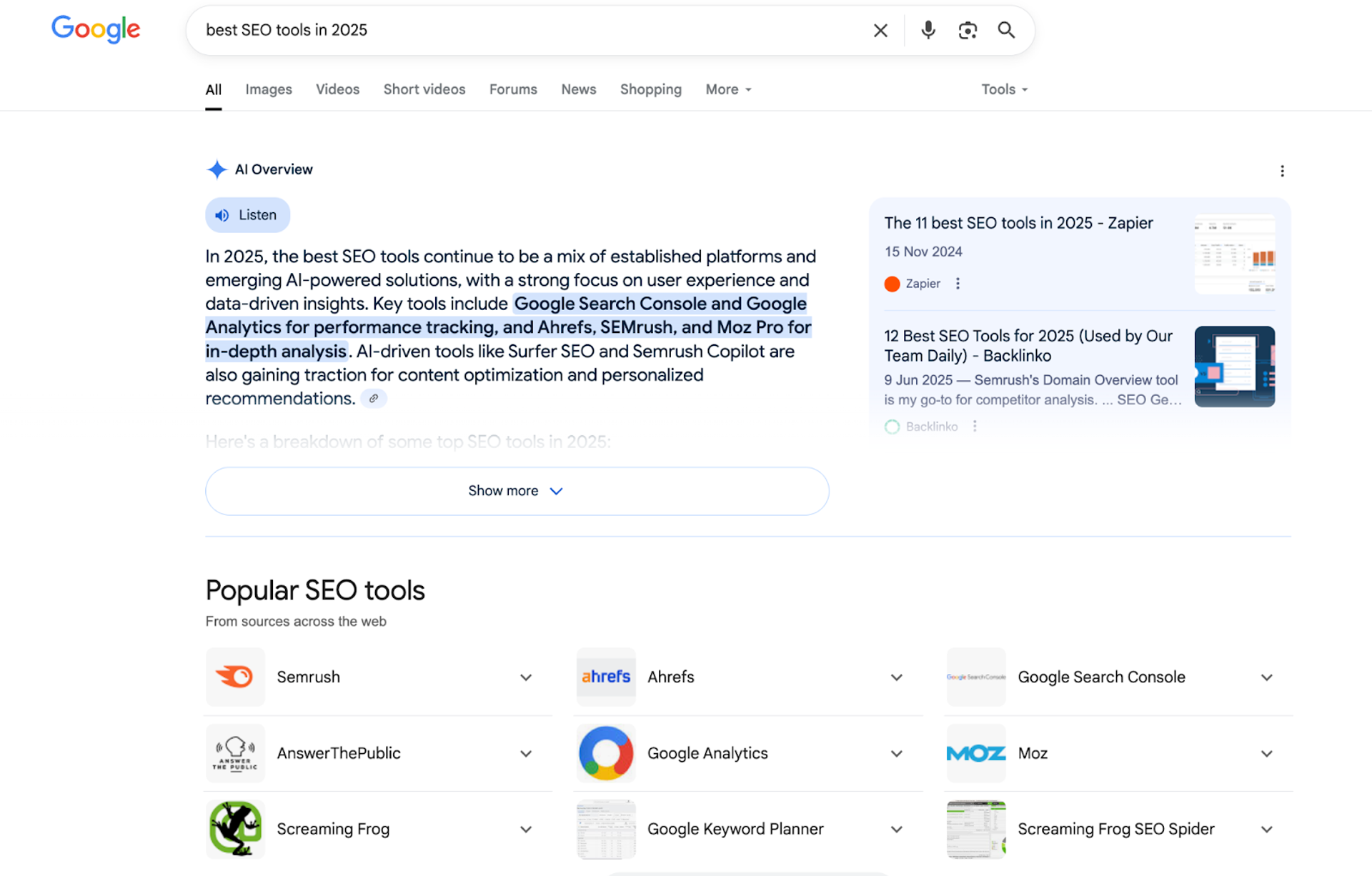Click the Ahrefs logo icon
This screenshot has height=876, width=1372.
(x=606, y=677)
